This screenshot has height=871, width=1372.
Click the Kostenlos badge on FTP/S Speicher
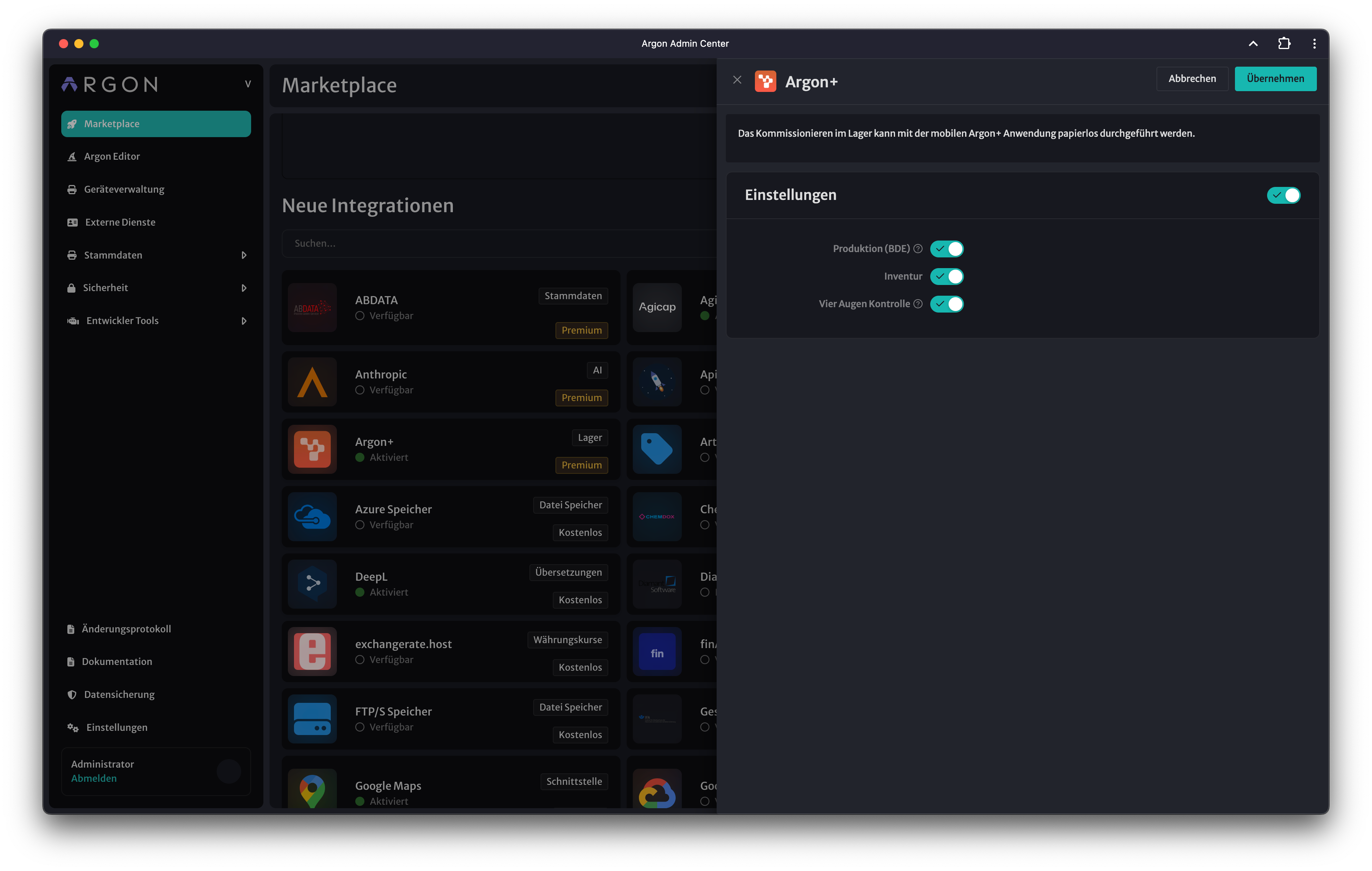580,735
